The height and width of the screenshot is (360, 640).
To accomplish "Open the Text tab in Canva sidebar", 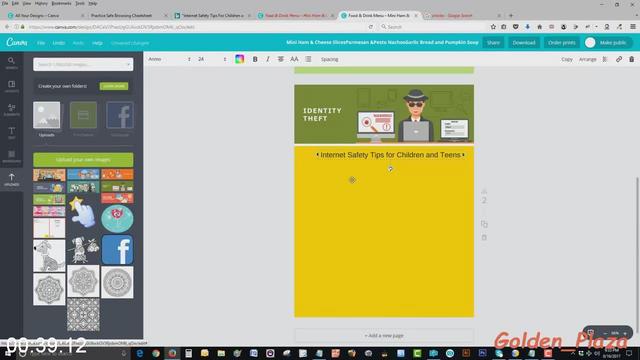I will (11, 133).
